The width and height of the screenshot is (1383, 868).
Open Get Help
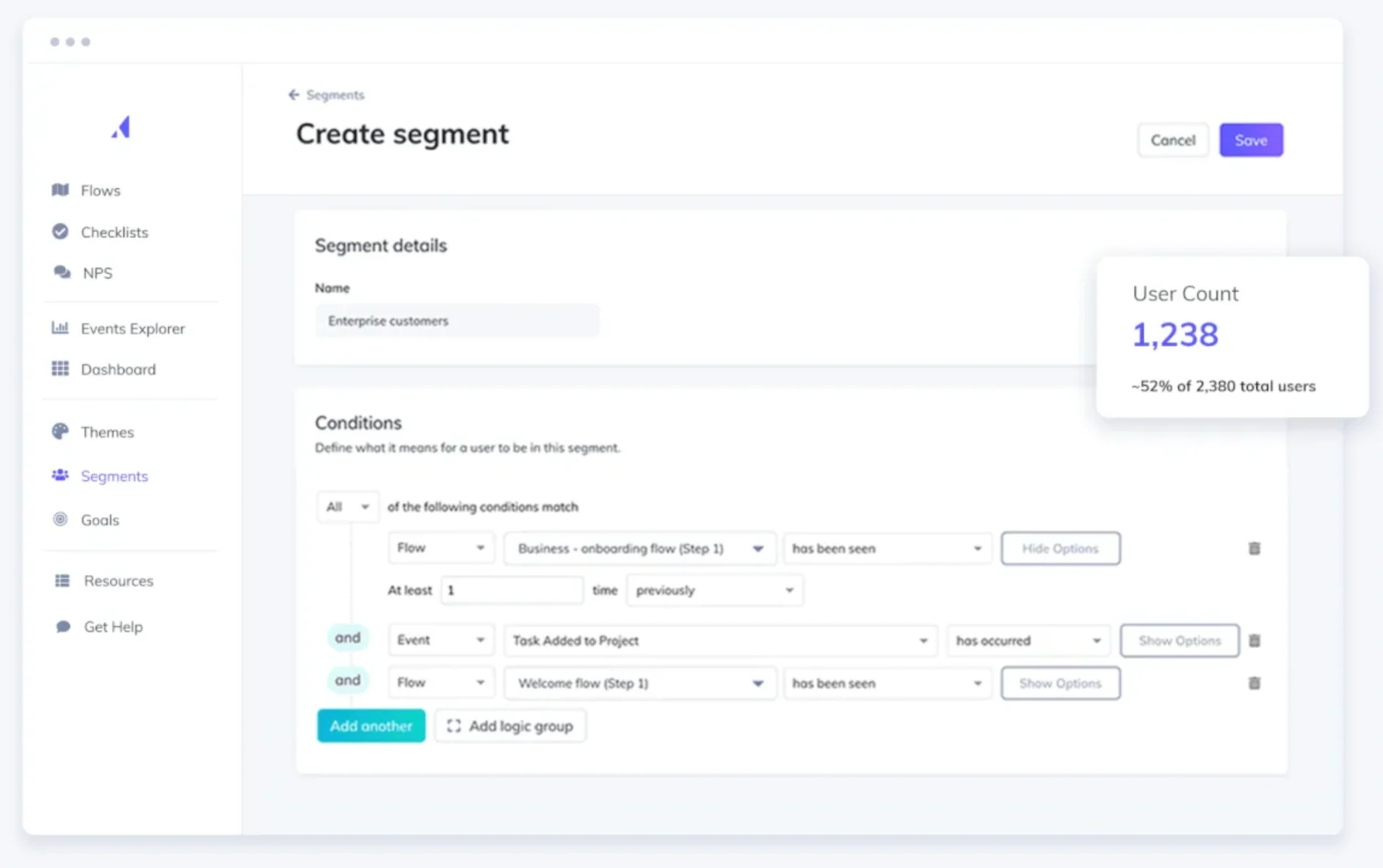tap(113, 627)
